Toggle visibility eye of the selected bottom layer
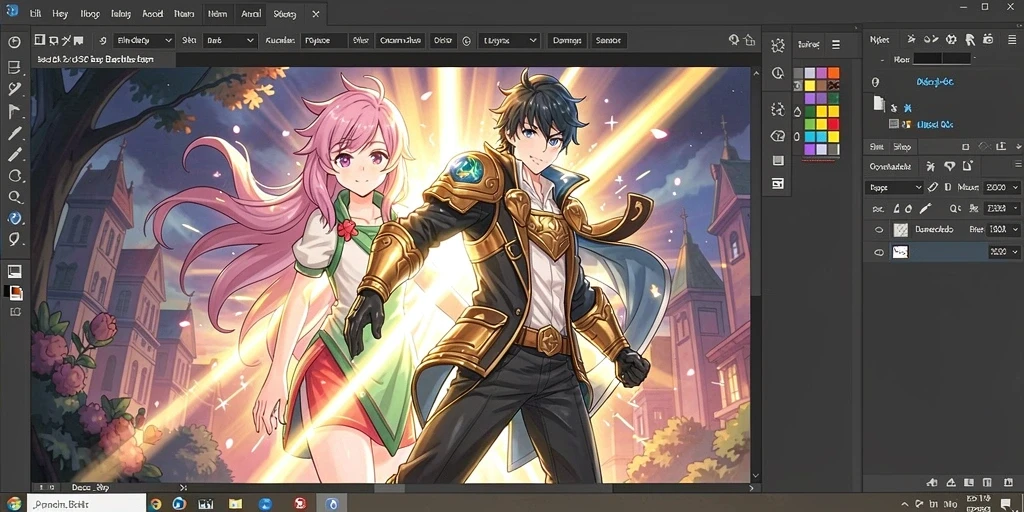 879,252
